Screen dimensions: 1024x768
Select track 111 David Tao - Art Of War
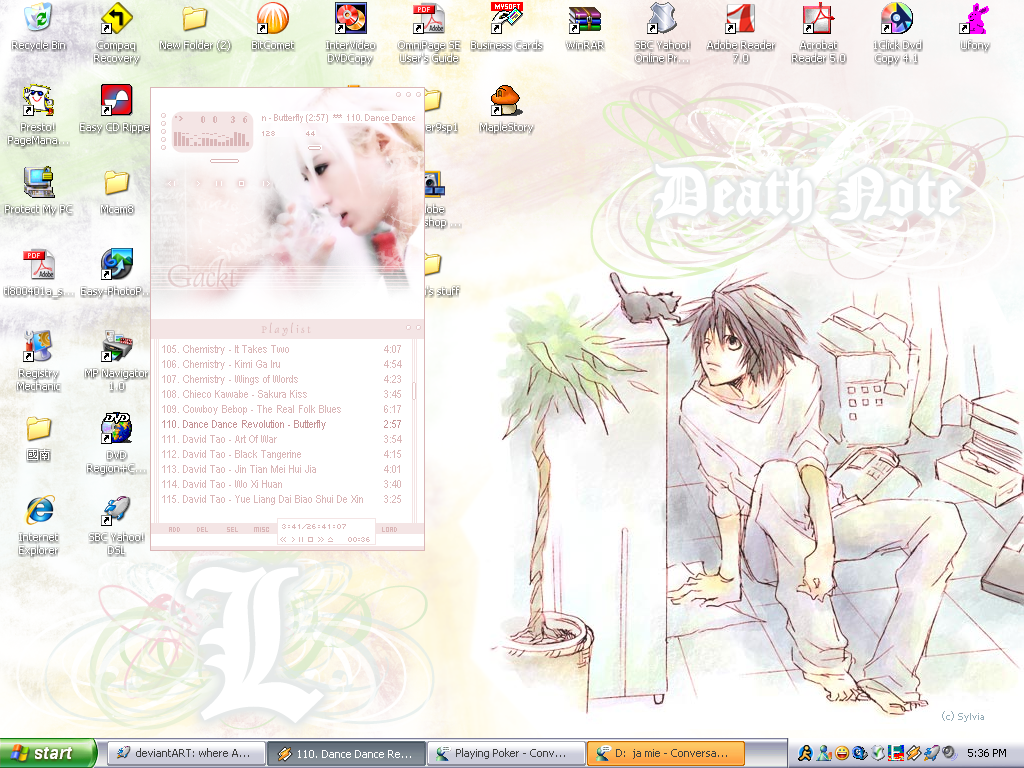tap(281, 440)
